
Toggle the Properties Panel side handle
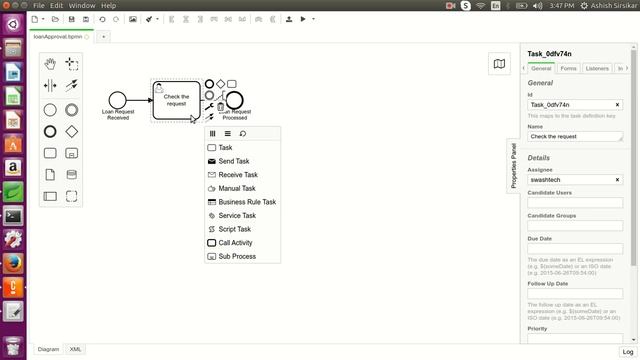(513, 166)
